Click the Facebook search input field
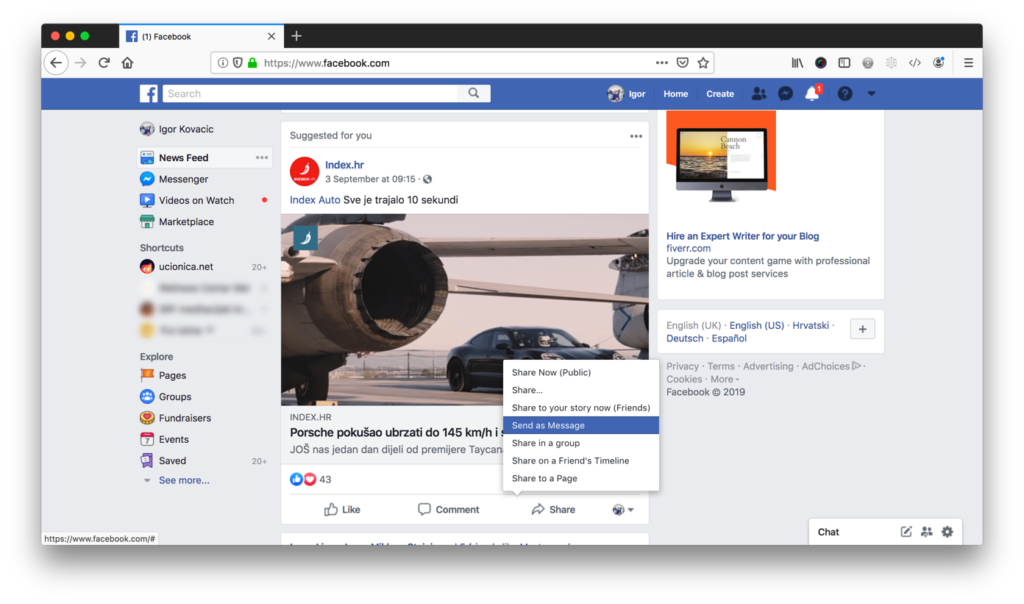Viewport: 1024px width, 604px height. [310, 94]
